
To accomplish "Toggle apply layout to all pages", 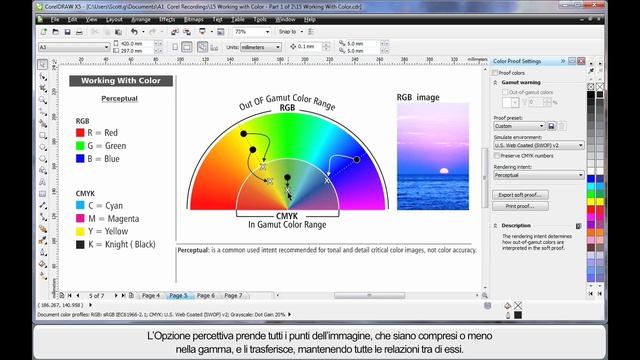I will (x=202, y=47).
